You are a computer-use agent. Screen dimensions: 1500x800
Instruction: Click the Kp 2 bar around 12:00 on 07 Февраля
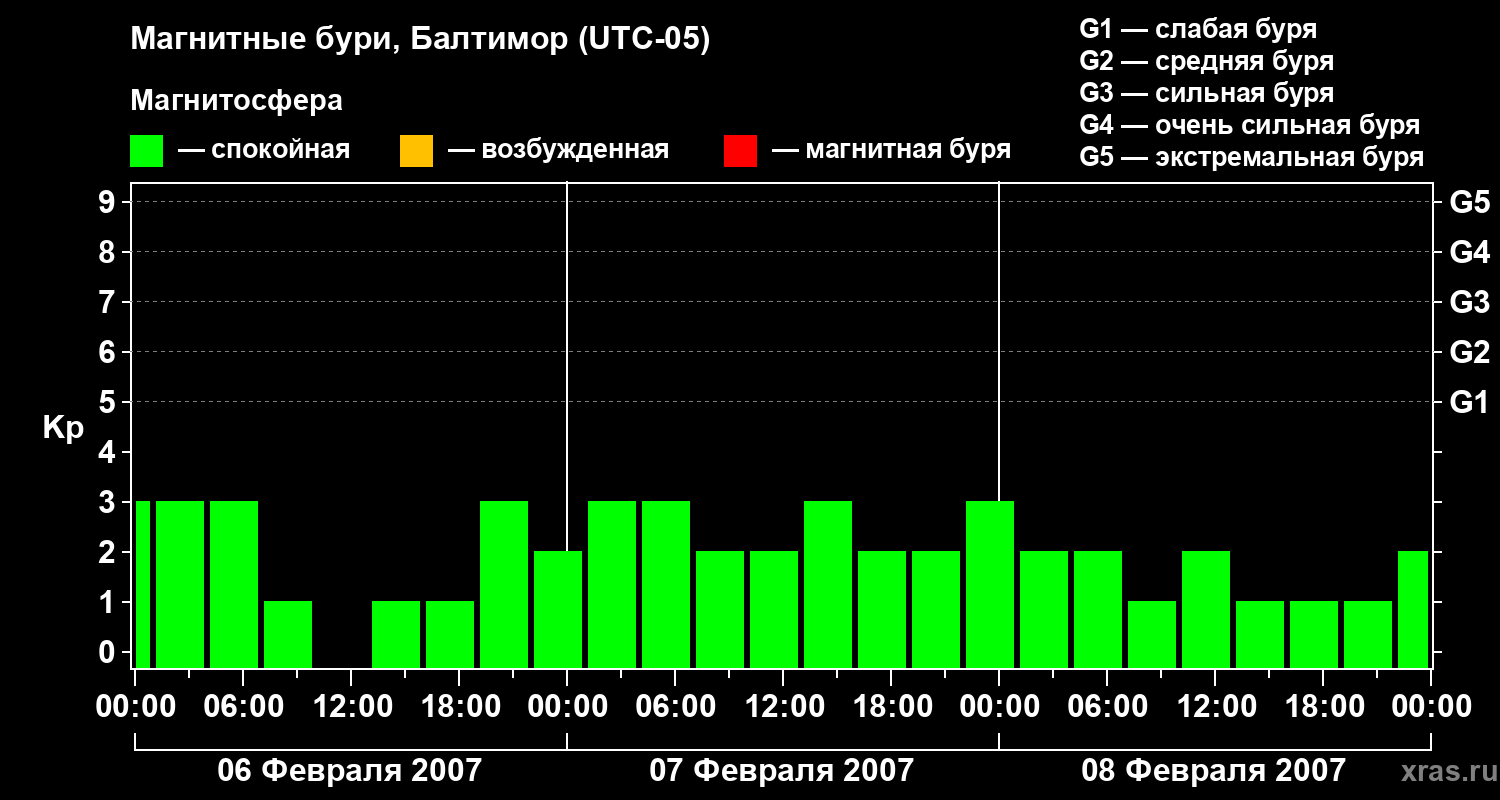coord(774,609)
